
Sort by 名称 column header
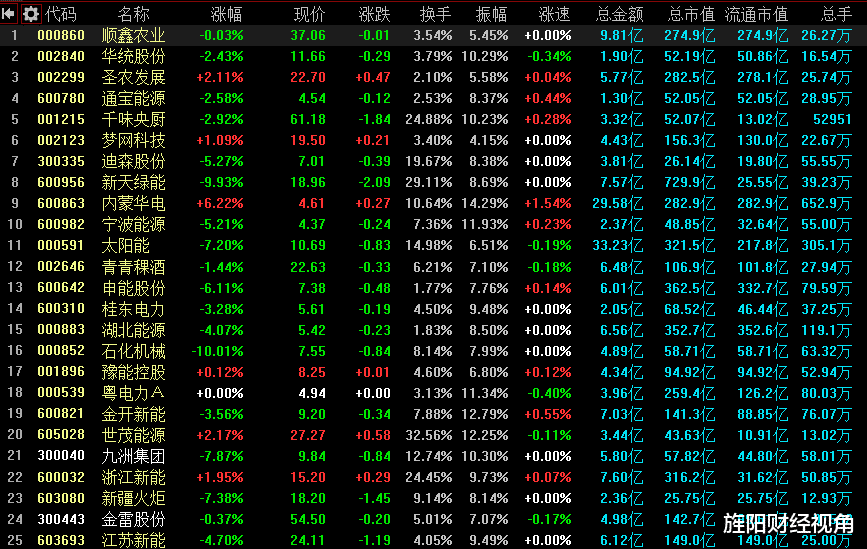(x=134, y=14)
